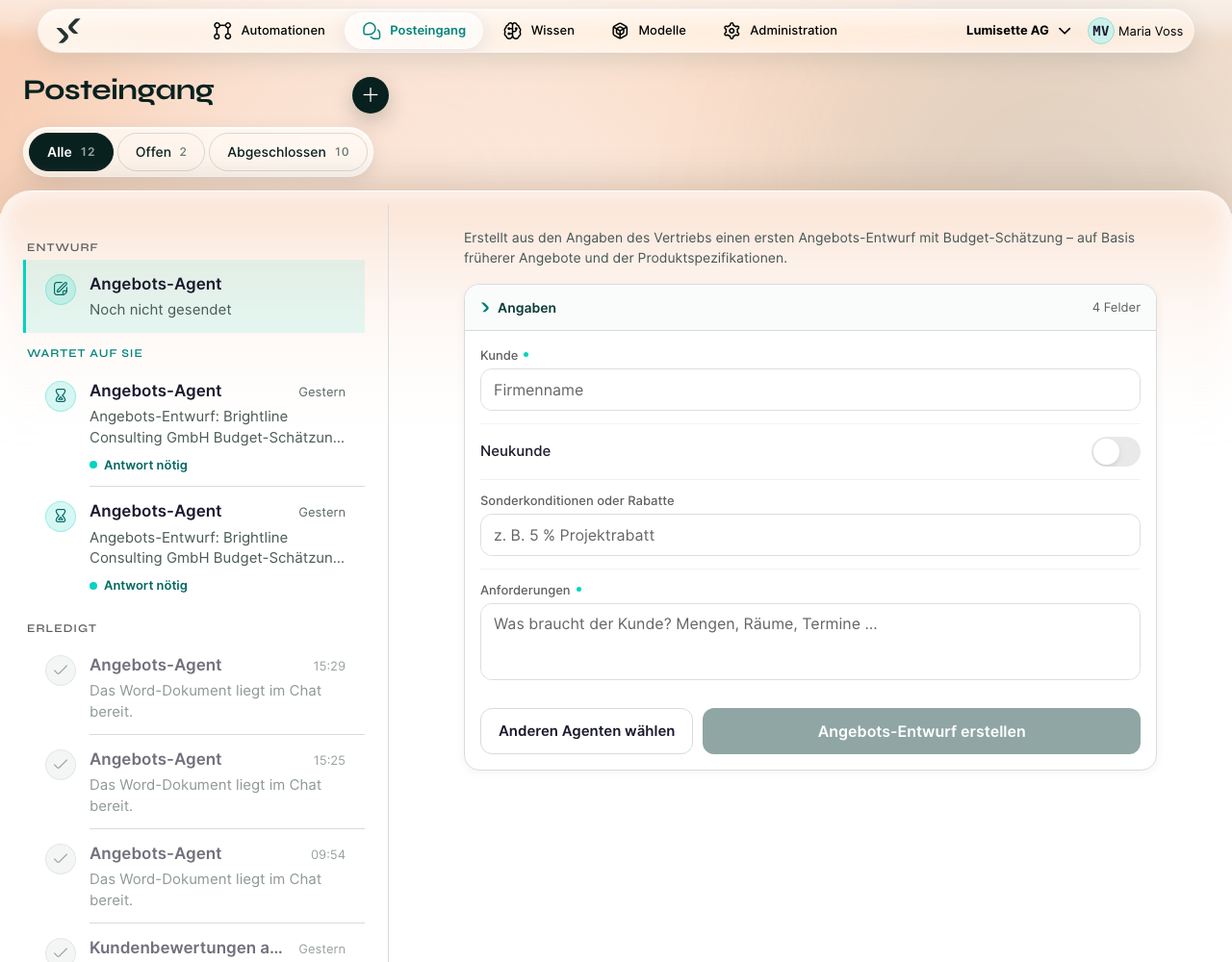Click the draft pencil icon of Angebots-Agent
The image size is (1232, 962).
coord(61,289)
